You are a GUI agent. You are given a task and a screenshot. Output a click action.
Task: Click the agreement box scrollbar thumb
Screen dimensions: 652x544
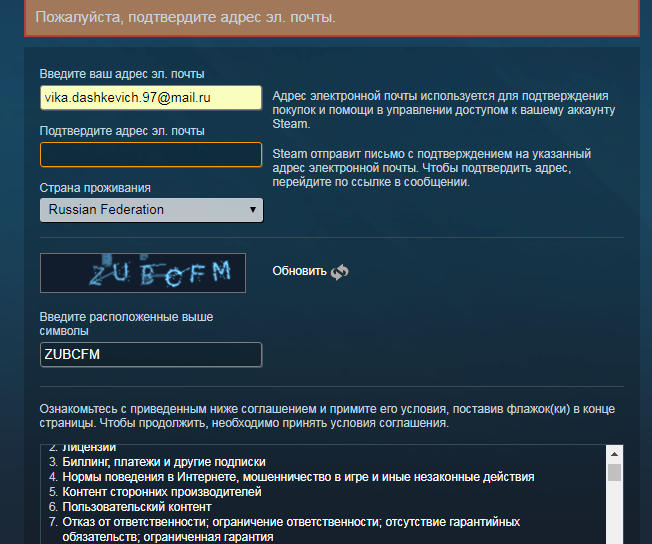point(614,473)
